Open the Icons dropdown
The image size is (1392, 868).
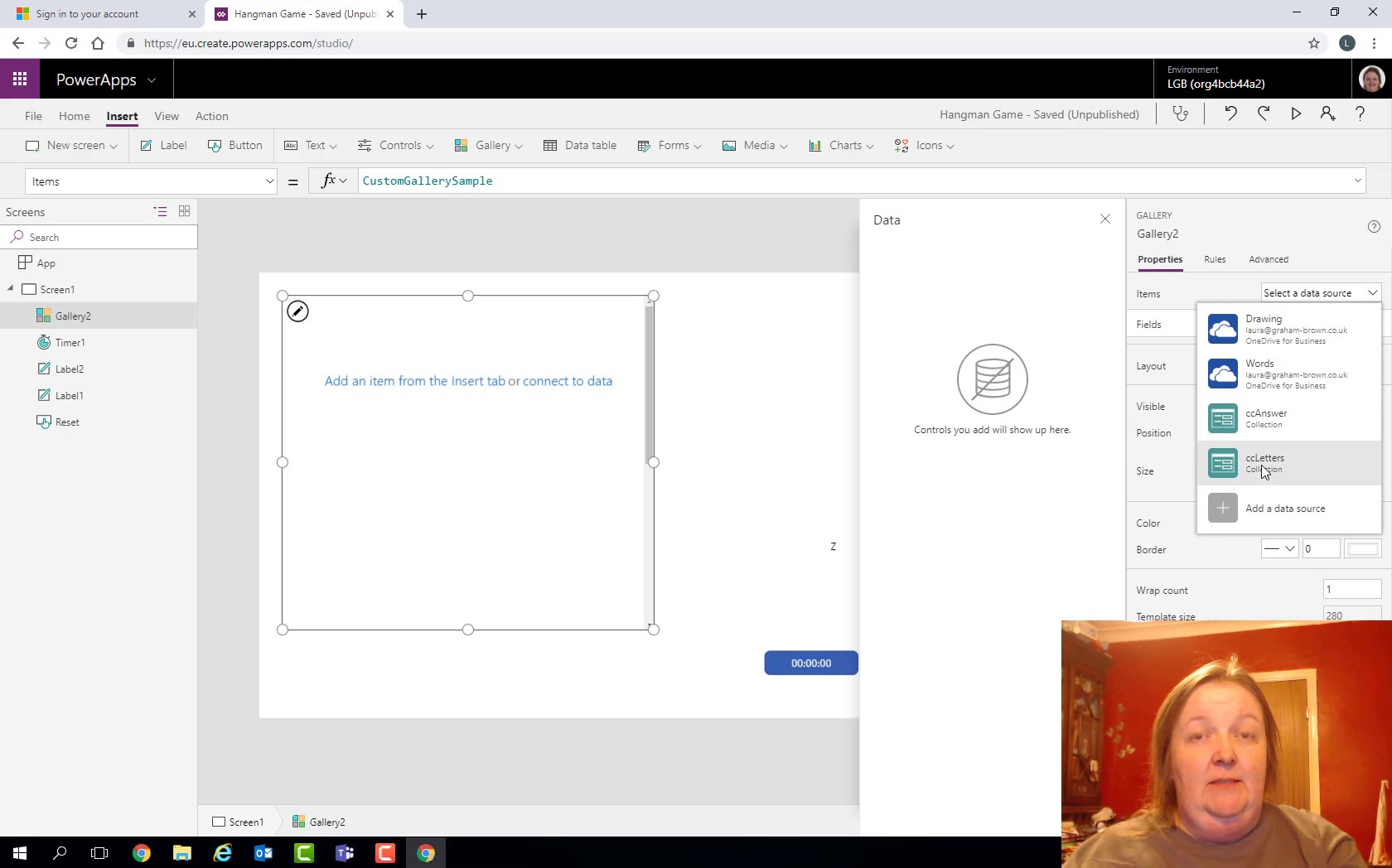click(925, 145)
